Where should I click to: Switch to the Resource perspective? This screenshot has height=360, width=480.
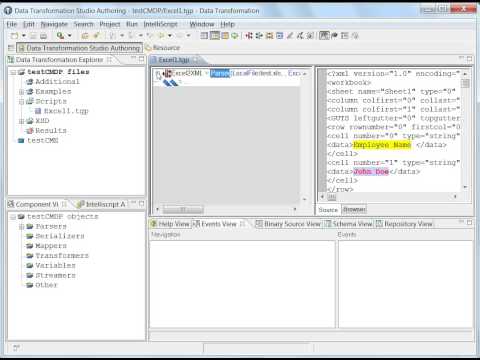(163, 48)
